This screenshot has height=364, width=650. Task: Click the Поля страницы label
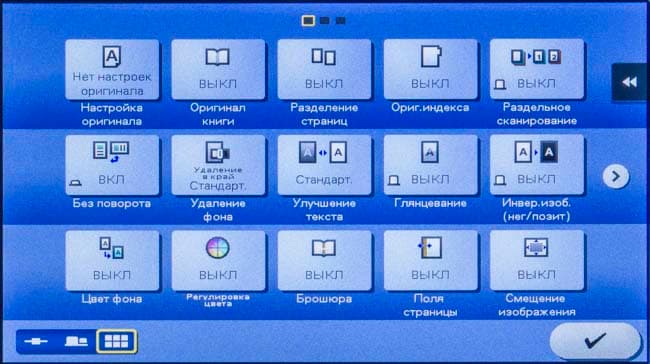coord(430,305)
